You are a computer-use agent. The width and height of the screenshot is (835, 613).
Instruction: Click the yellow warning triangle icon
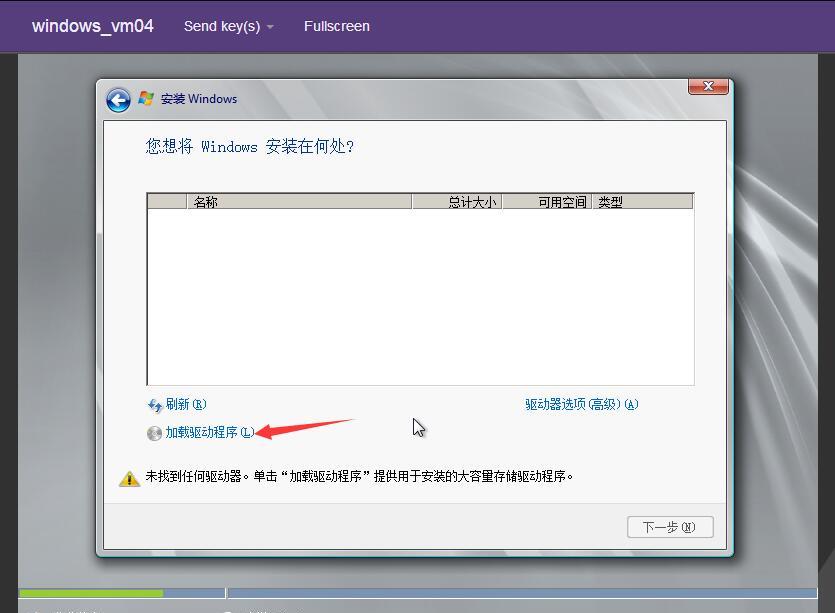tap(129, 478)
